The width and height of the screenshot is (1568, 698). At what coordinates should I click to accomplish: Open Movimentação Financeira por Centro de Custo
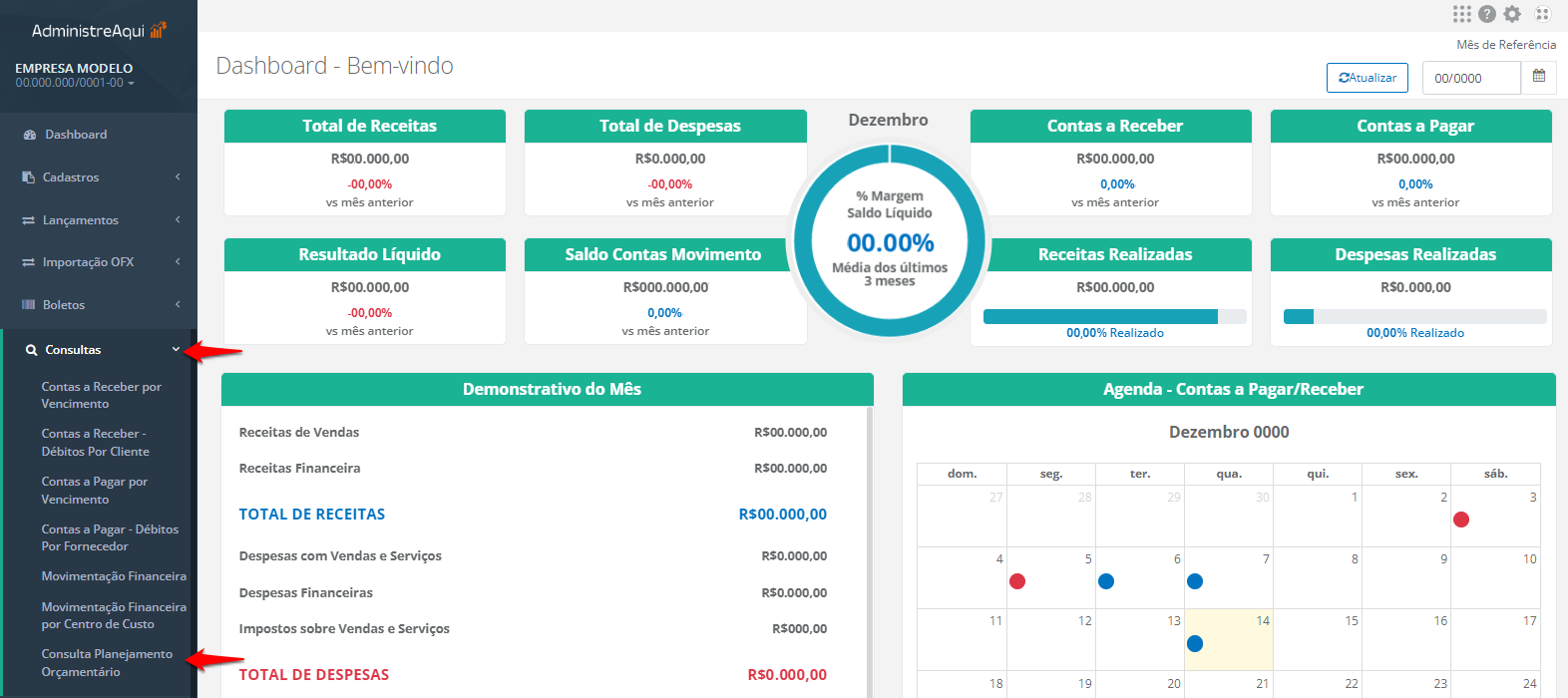114,615
